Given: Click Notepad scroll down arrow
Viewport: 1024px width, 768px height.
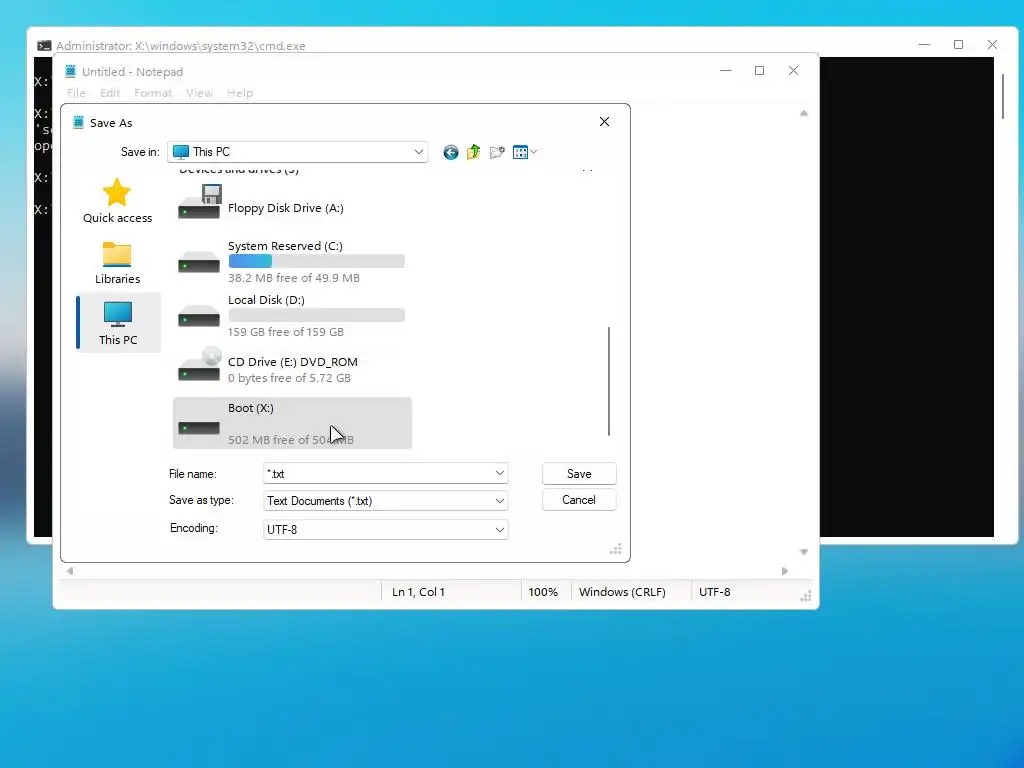Looking at the screenshot, I should [x=804, y=552].
